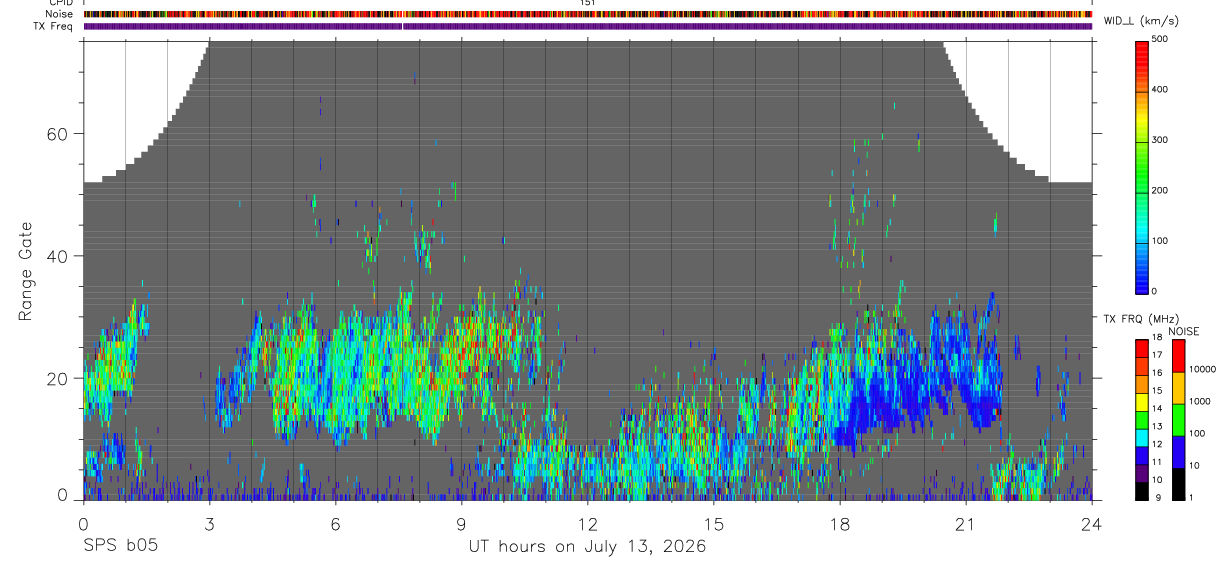1228x567 pixels.
Task: Click the 12 hour tick label
Action: point(587,523)
